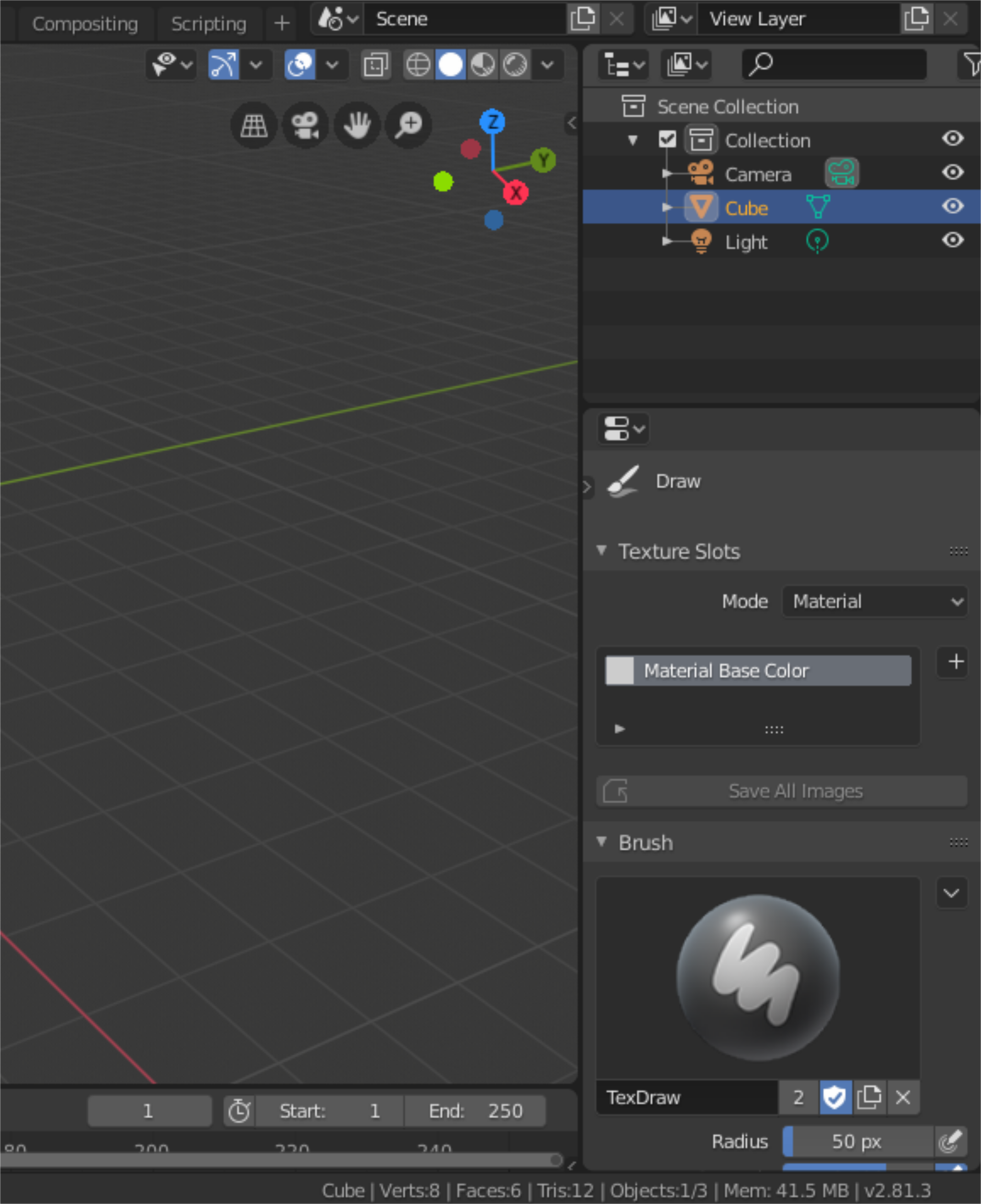Open the viewport shading options dropdown
This screenshot has height=1204, width=981.
click(547, 64)
